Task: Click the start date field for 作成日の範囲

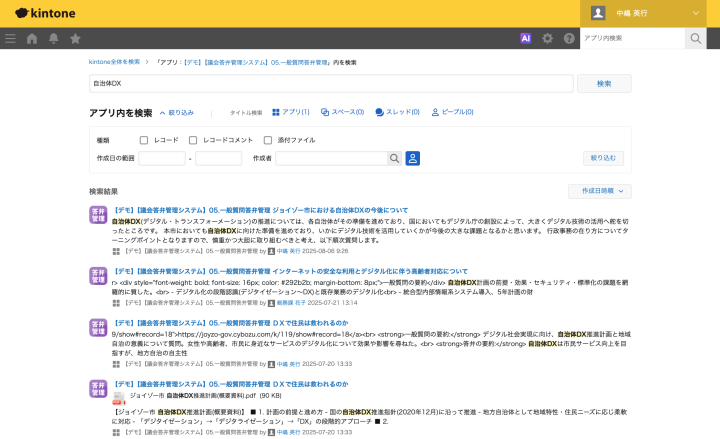Action: tap(162, 158)
